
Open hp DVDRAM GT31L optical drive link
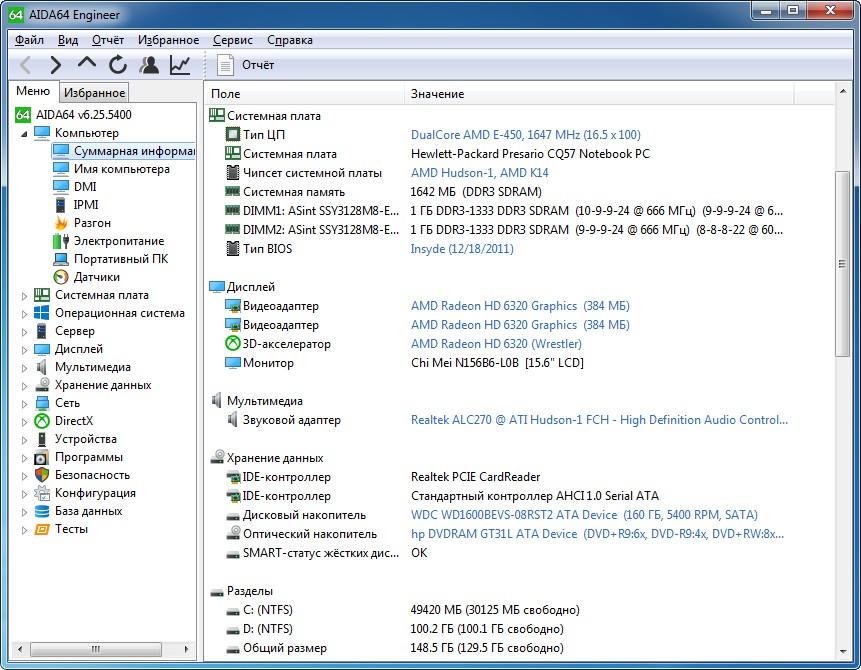coord(597,534)
